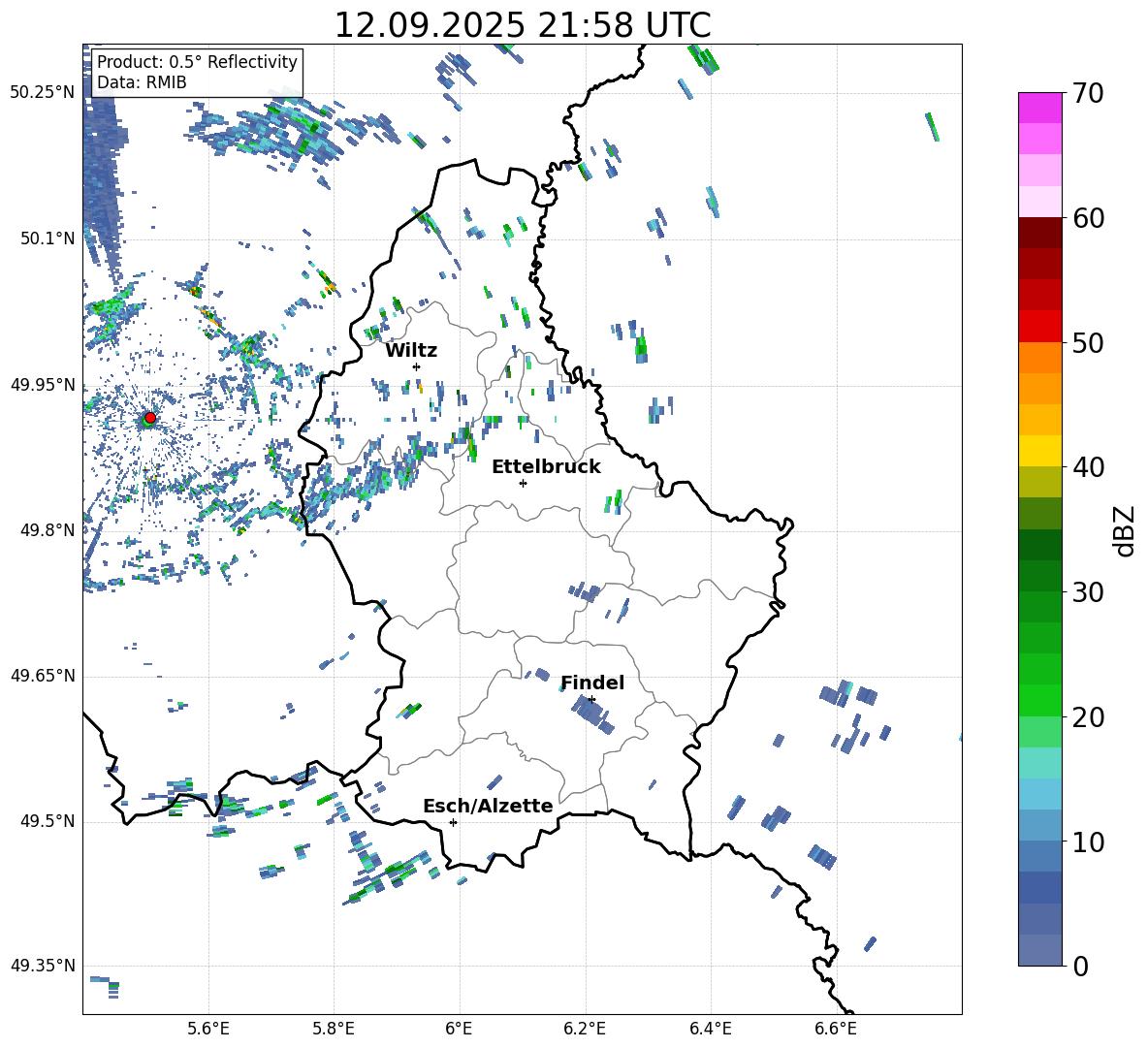
Task: Click the colorbar tick label 30
Action: (1088, 592)
